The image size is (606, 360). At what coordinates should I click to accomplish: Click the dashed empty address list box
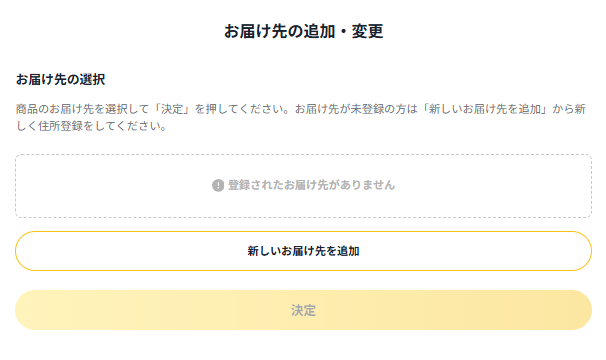coord(303,186)
